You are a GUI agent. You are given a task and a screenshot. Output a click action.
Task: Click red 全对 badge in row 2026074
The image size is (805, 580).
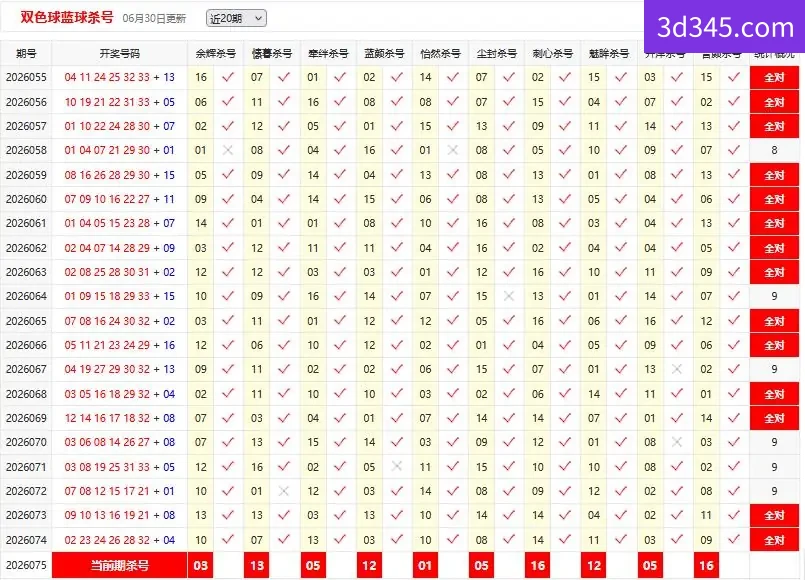pyautogui.click(x=774, y=540)
